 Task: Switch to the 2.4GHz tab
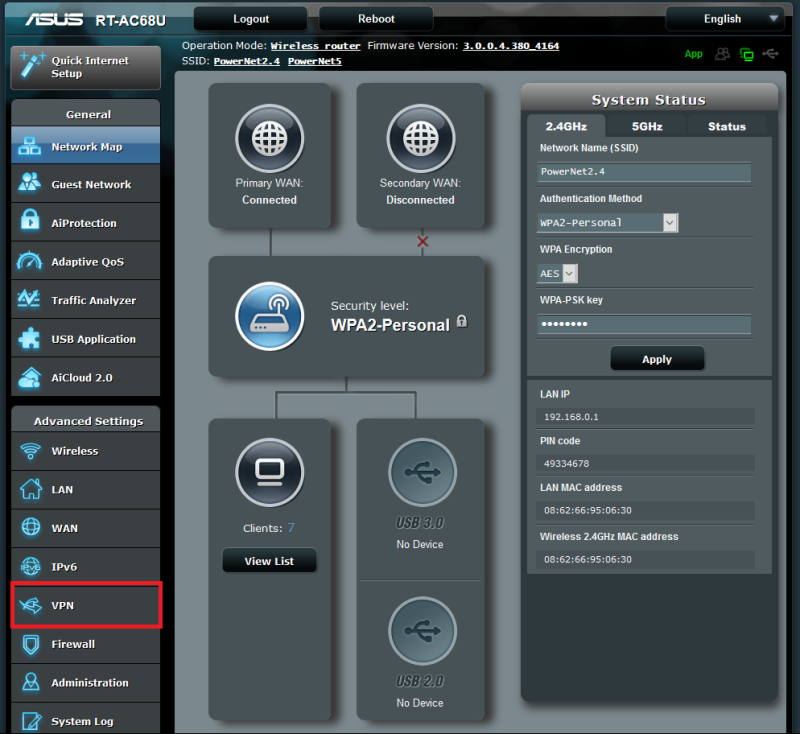click(x=566, y=126)
